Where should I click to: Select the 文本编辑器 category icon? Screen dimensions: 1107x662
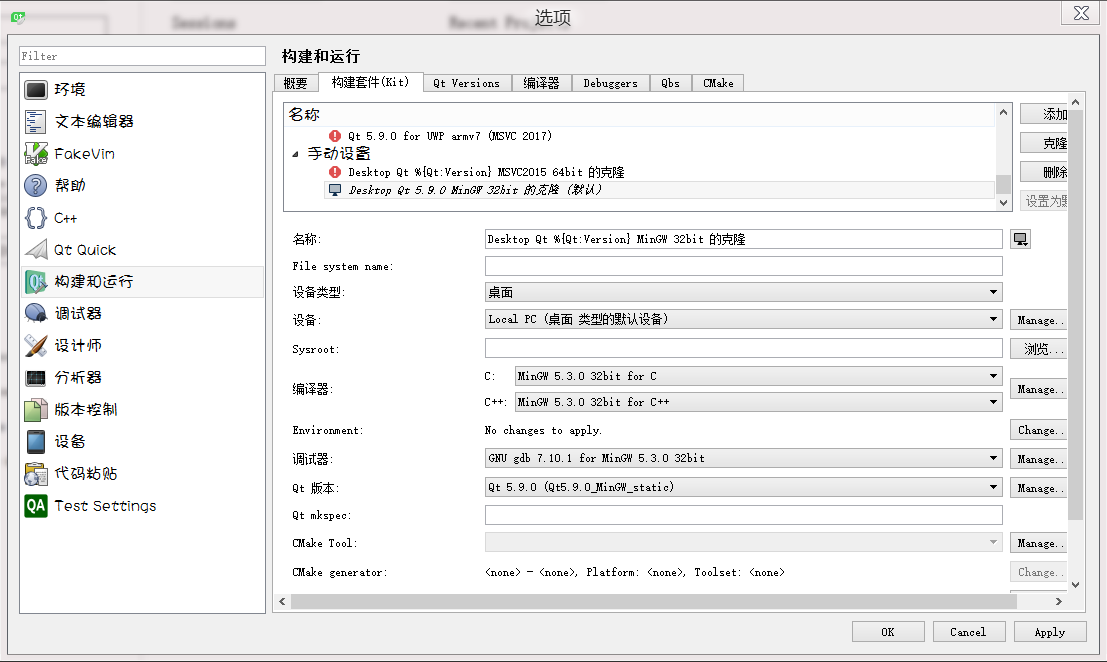tap(35, 121)
